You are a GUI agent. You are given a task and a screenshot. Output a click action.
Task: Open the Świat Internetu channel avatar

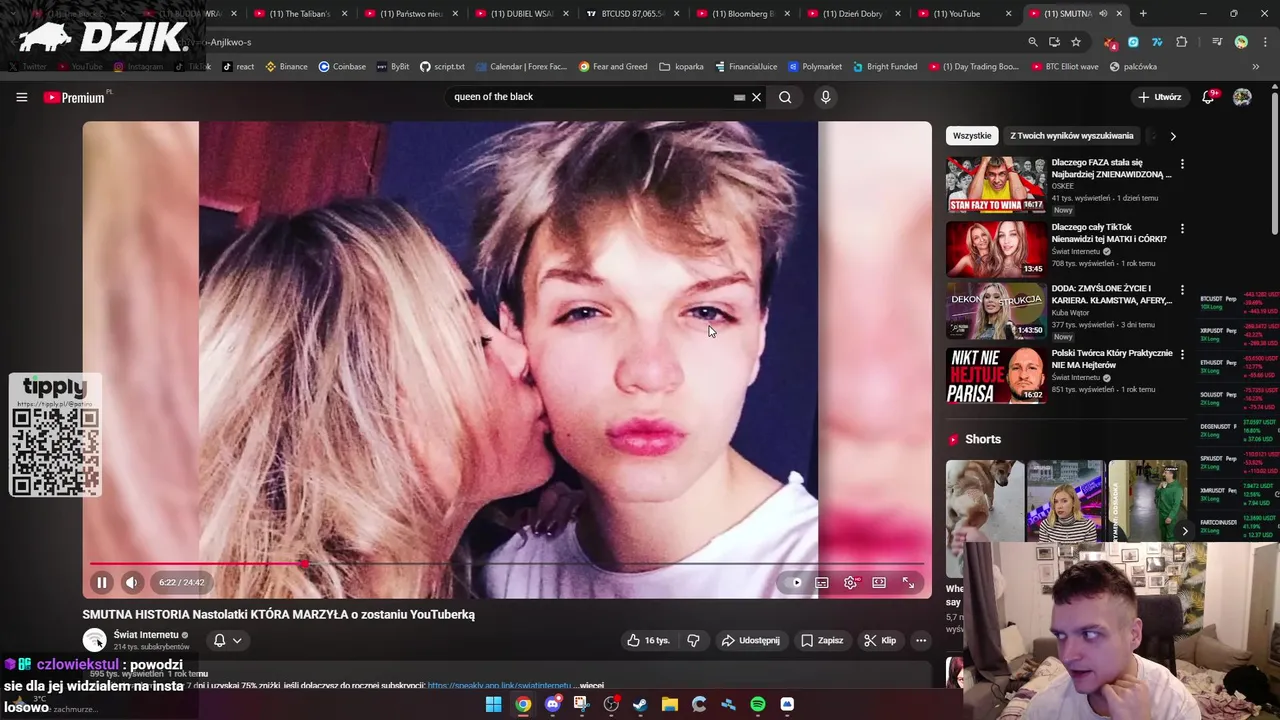click(94, 640)
